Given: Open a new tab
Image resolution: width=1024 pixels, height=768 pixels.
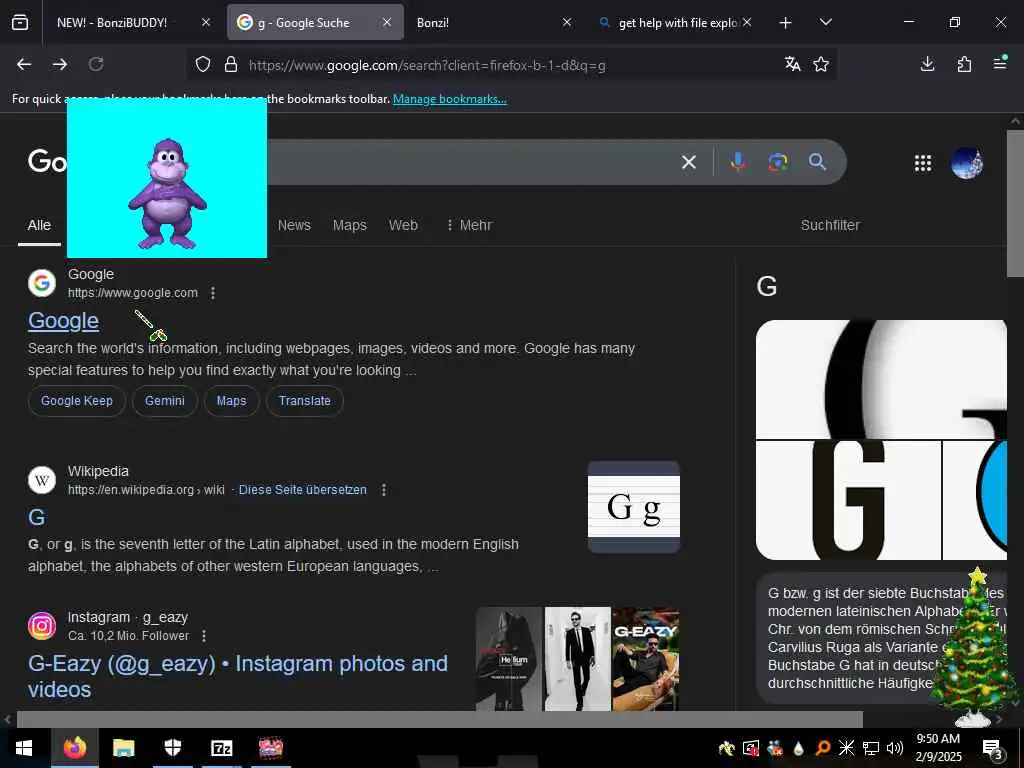Looking at the screenshot, I should tap(786, 23).
